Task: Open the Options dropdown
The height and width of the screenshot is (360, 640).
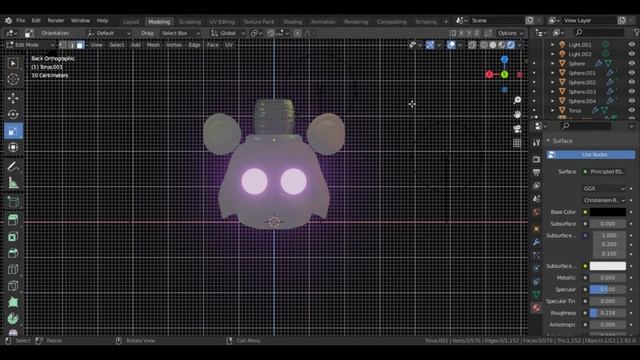Action: pyautogui.click(x=510, y=33)
